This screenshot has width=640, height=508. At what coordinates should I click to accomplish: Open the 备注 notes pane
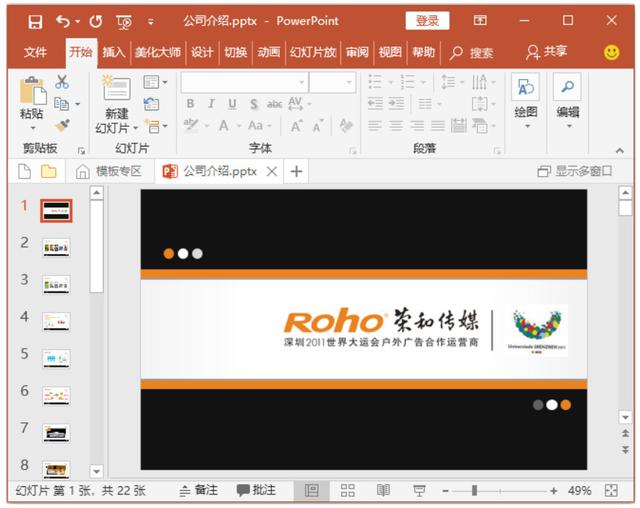pos(198,490)
